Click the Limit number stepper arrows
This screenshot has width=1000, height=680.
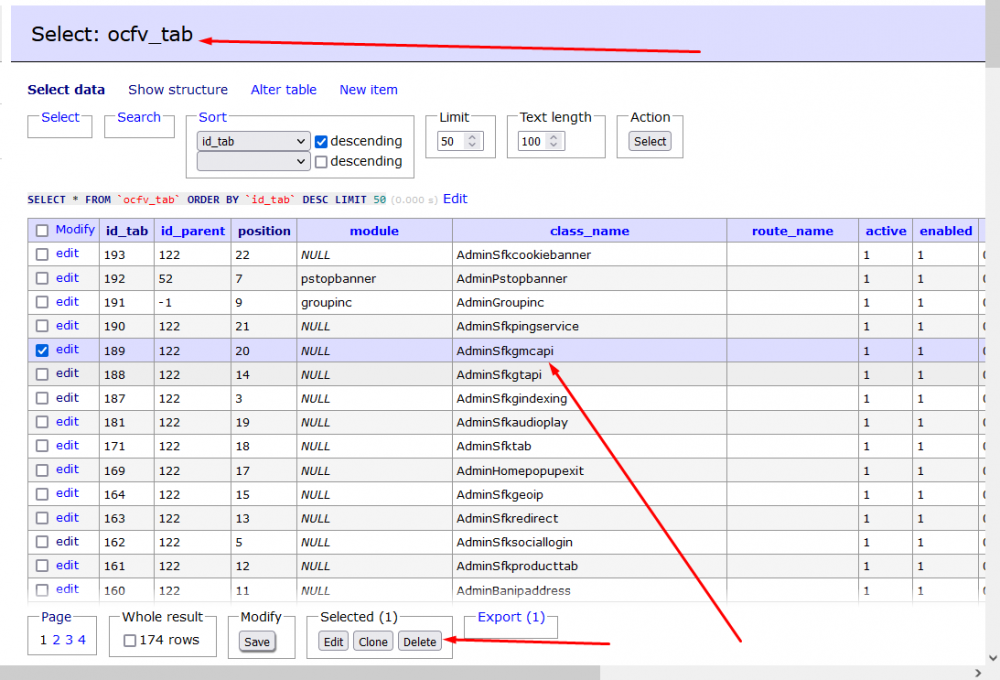(x=473, y=142)
